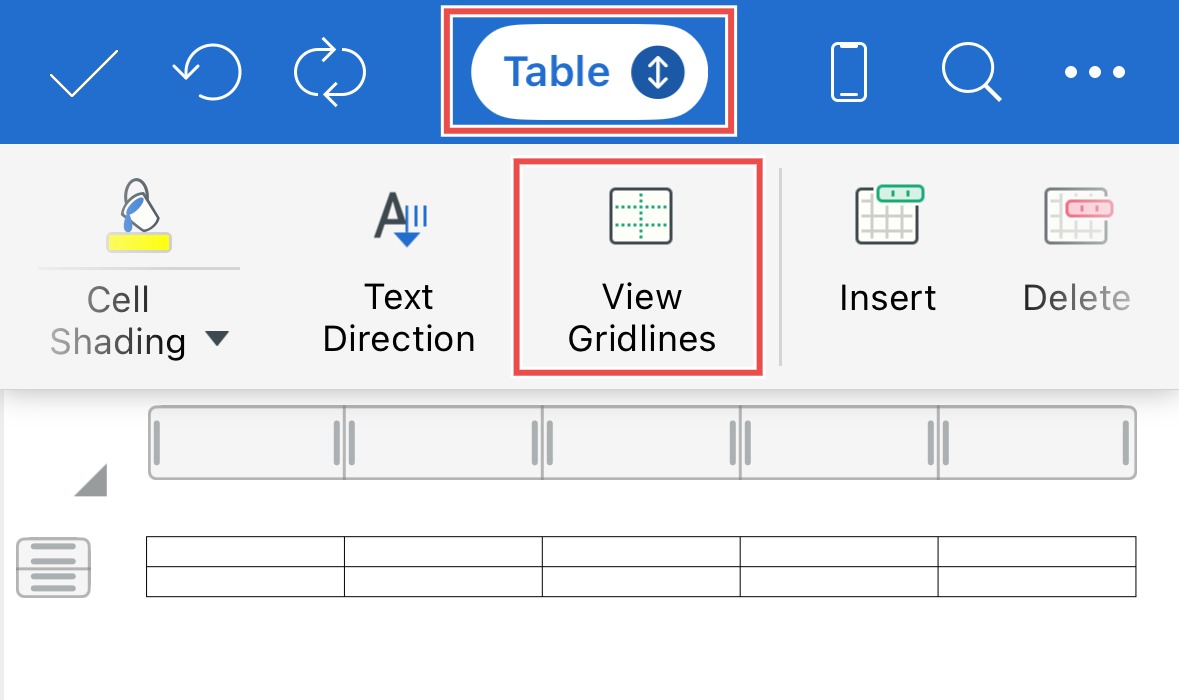Open the three-dot more options menu
The height and width of the screenshot is (700, 1179).
(x=1095, y=72)
